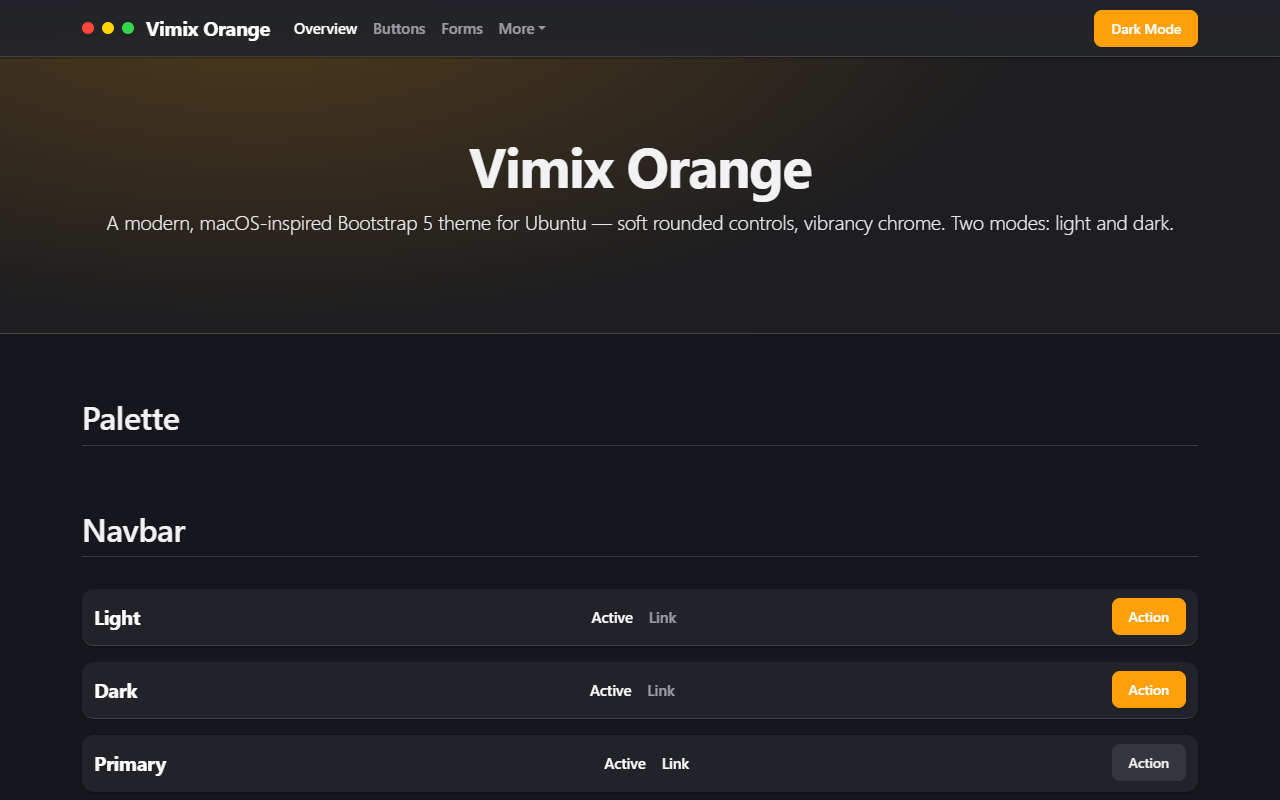Screen dimensions: 1280x800
Task: Select Active in the Light navbar
Action: tap(612, 618)
